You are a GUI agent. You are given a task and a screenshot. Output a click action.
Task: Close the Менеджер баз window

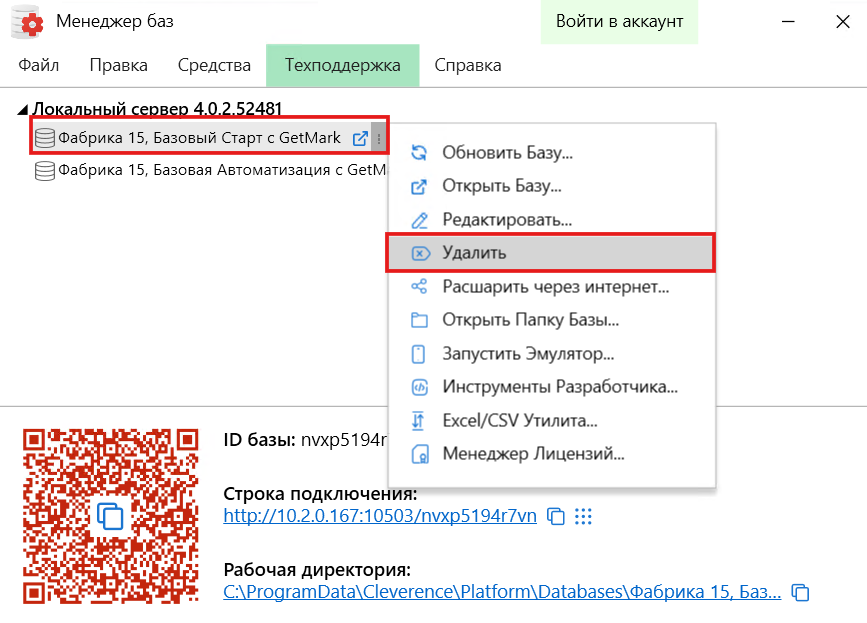(843, 22)
